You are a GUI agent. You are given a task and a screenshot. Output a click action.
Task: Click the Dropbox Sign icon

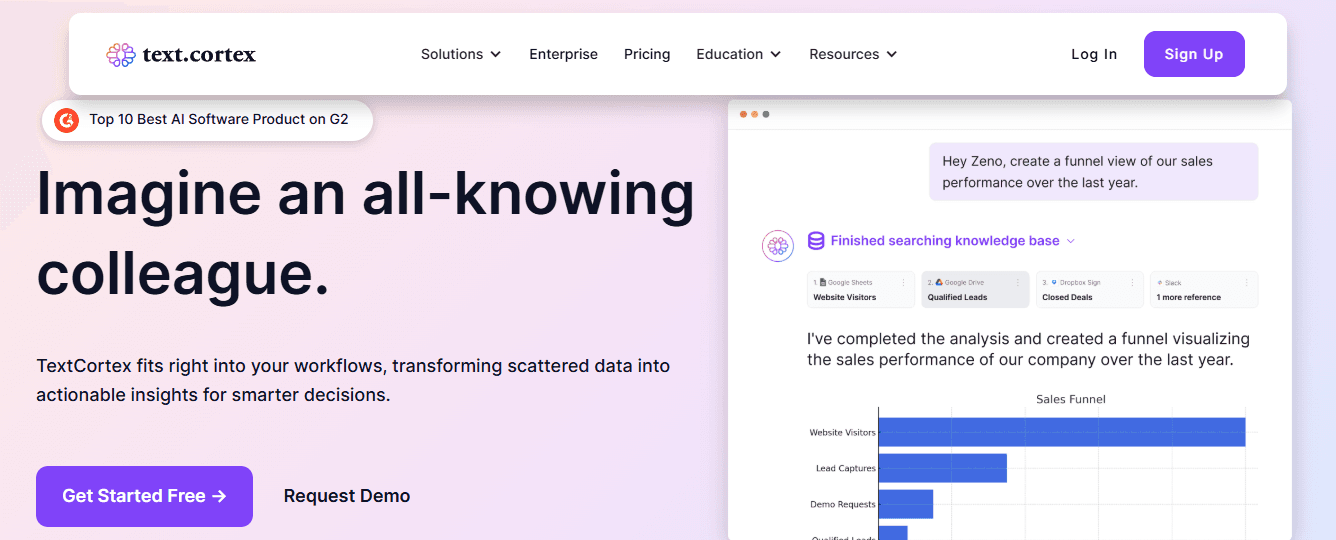[x=1053, y=283]
